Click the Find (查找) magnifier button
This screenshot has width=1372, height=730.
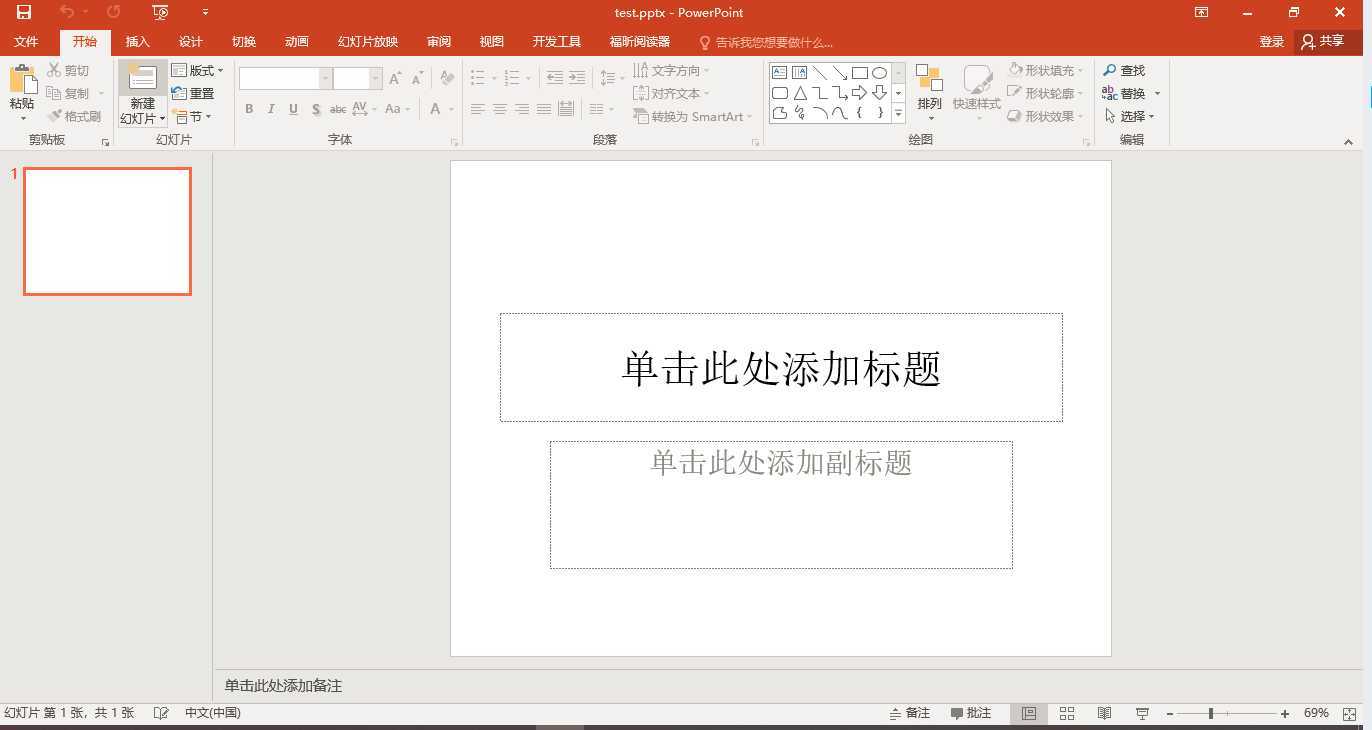coord(1124,70)
